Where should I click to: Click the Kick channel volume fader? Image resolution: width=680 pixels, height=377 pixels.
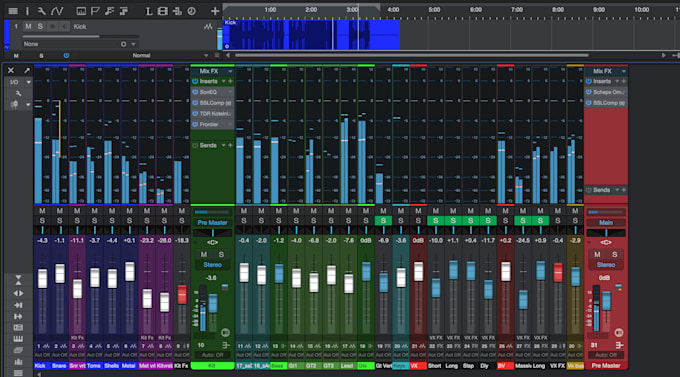coord(42,279)
